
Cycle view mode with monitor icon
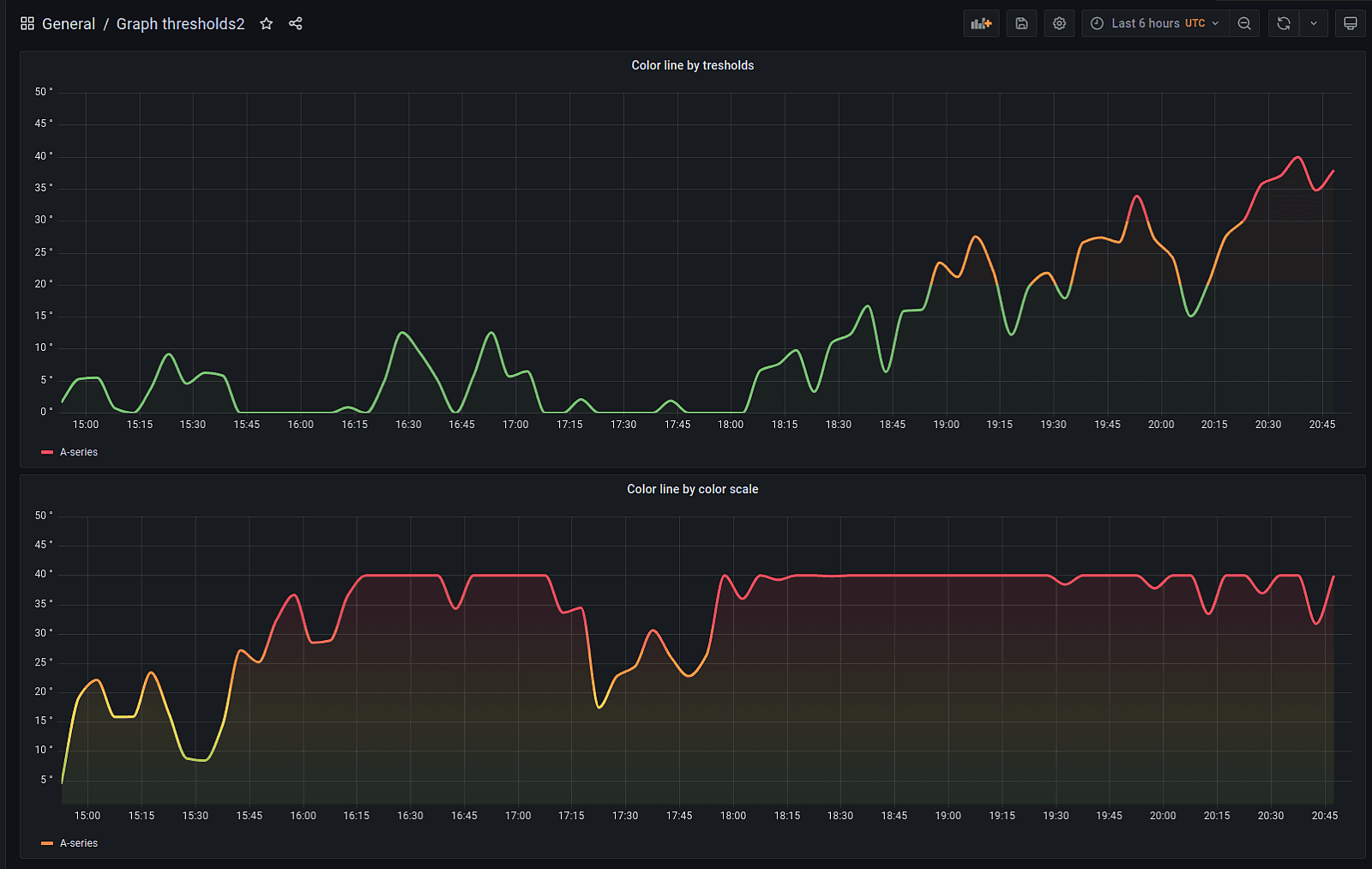click(1351, 24)
